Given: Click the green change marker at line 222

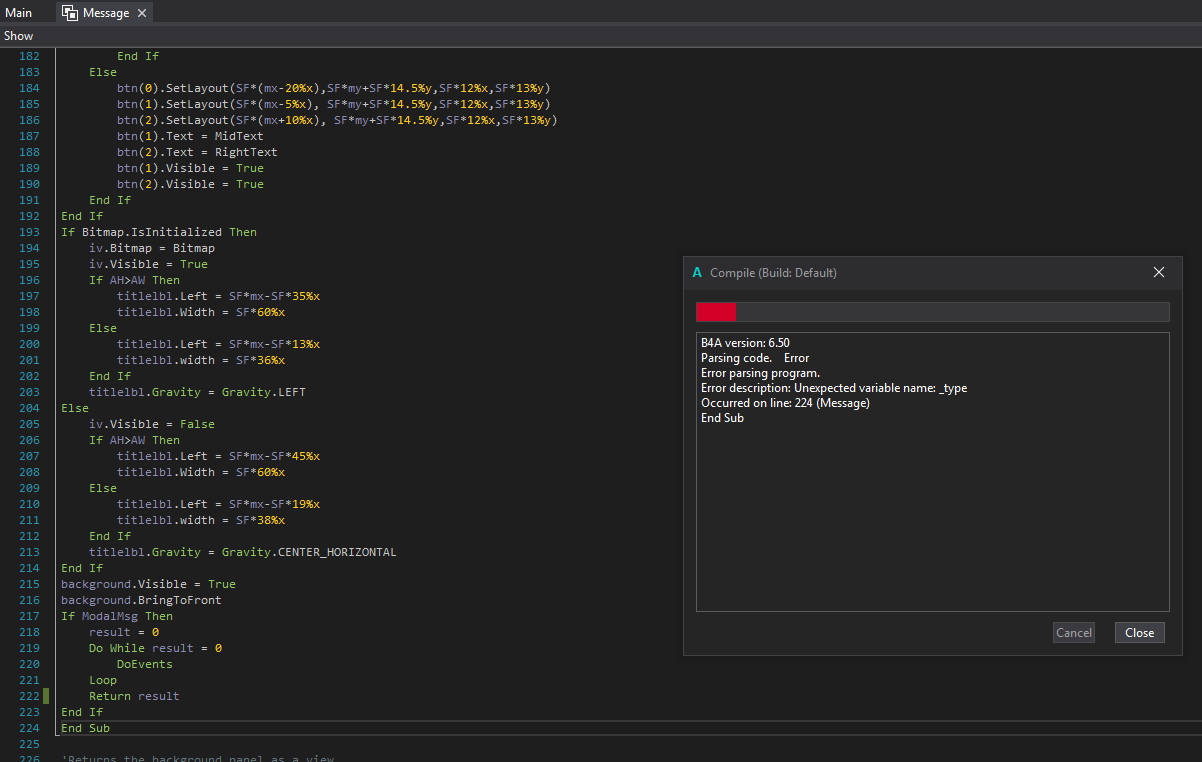Looking at the screenshot, I should point(46,696).
